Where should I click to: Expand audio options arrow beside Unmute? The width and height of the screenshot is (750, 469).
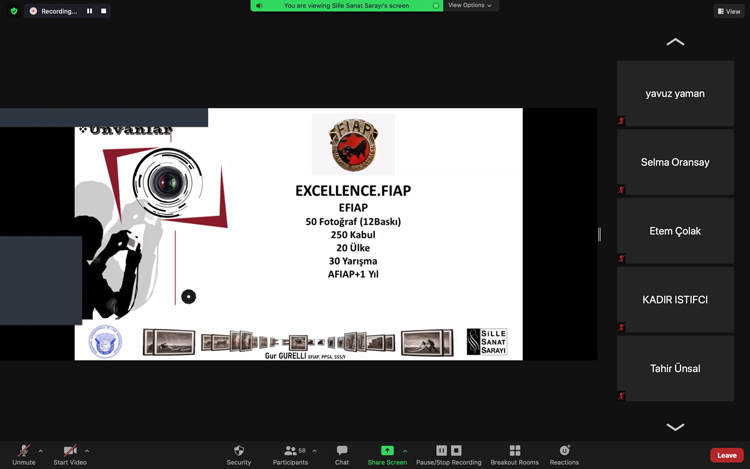point(40,451)
